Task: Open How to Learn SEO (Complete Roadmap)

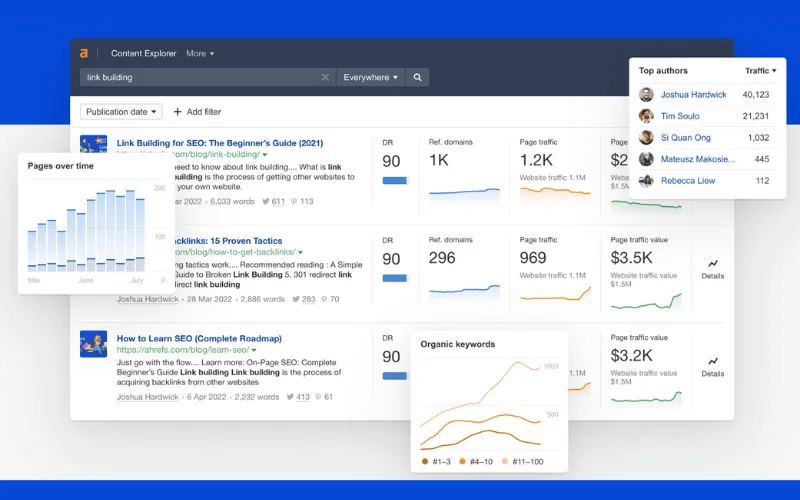Action: (199, 338)
